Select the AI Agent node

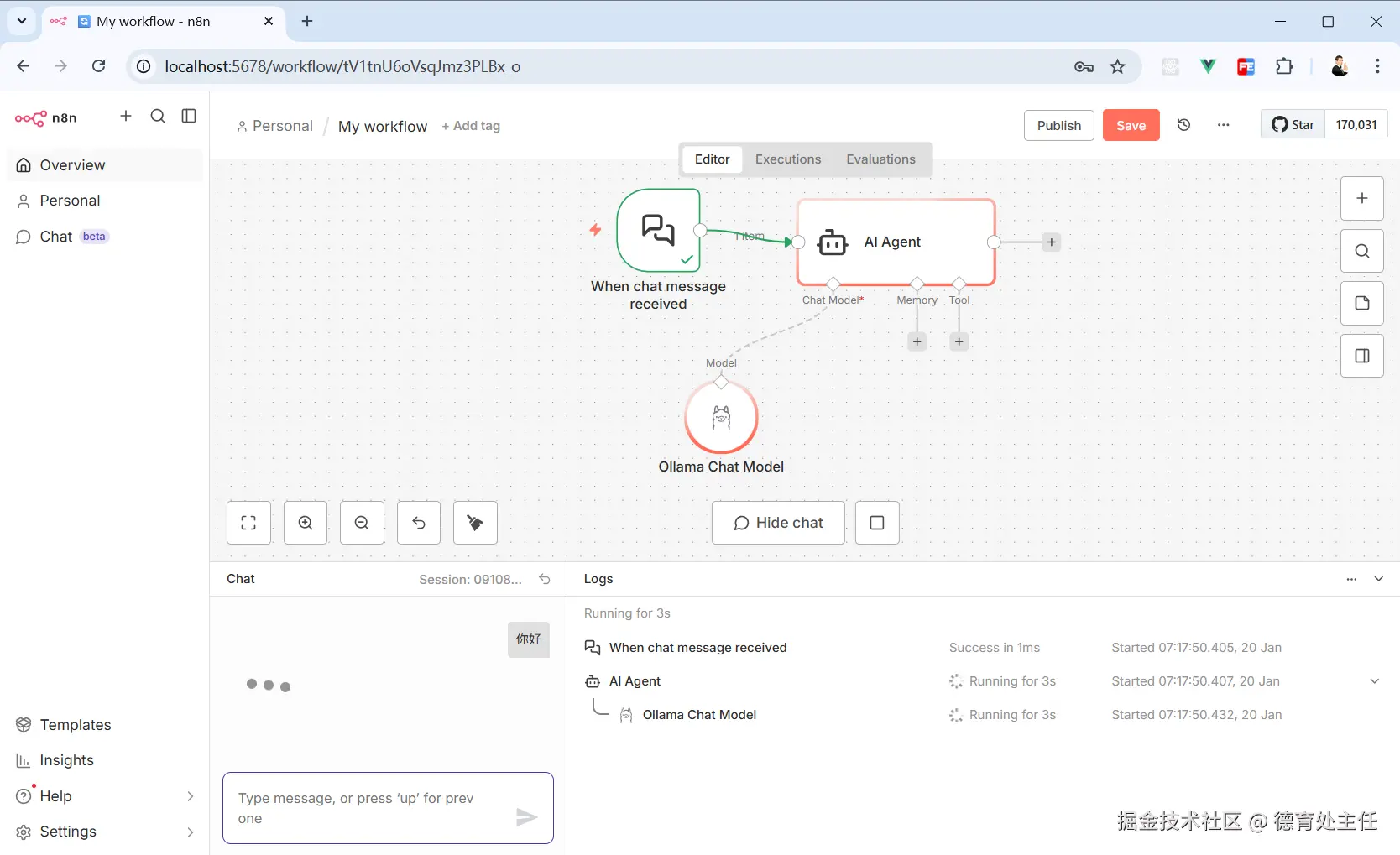pyautogui.click(x=896, y=242)
